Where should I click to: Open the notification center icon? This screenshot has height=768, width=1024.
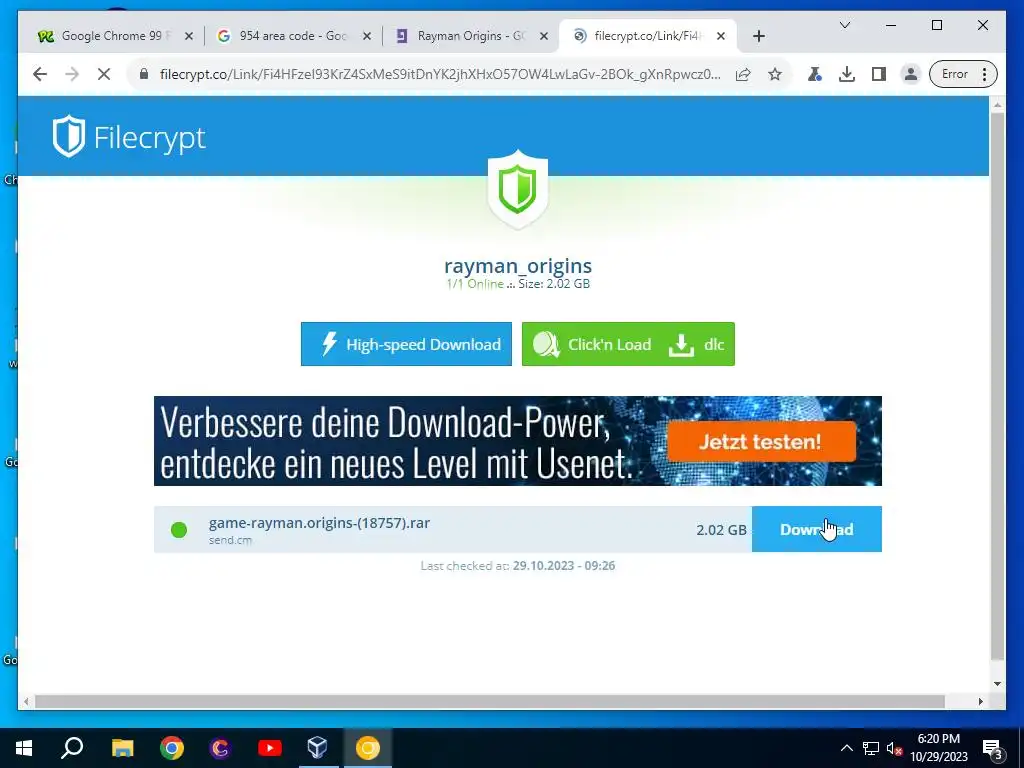click(x=992, y=749)
